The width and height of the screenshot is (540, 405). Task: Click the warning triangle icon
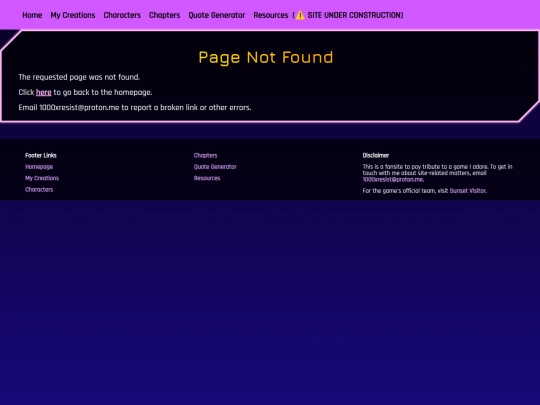pos(300,15)
